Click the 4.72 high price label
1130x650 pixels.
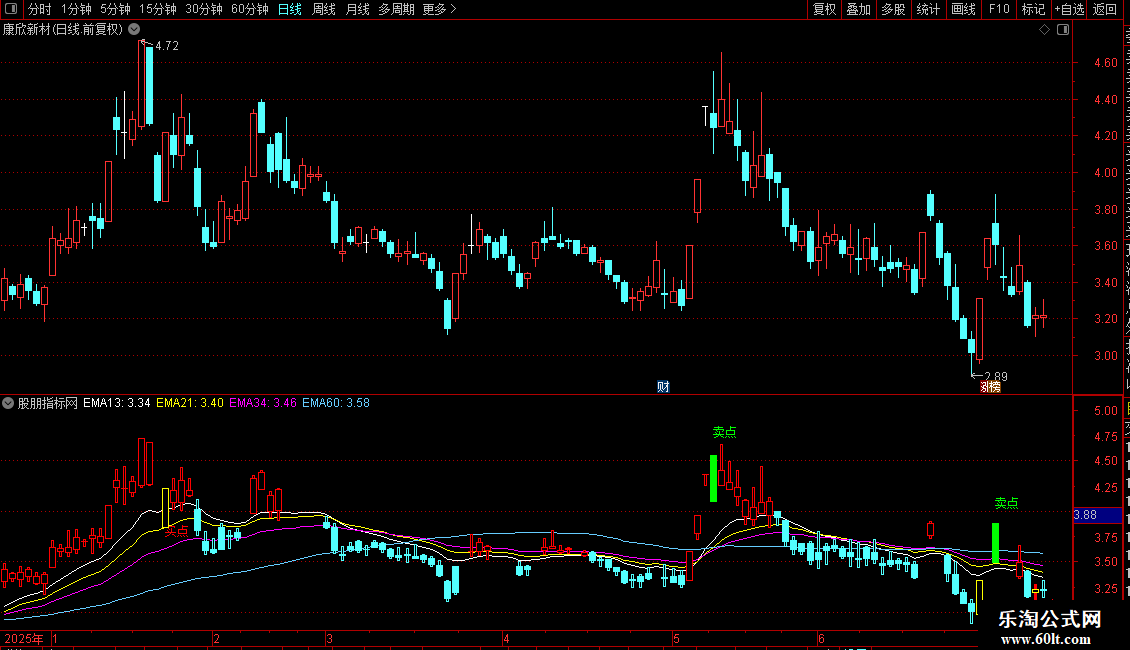166,45
